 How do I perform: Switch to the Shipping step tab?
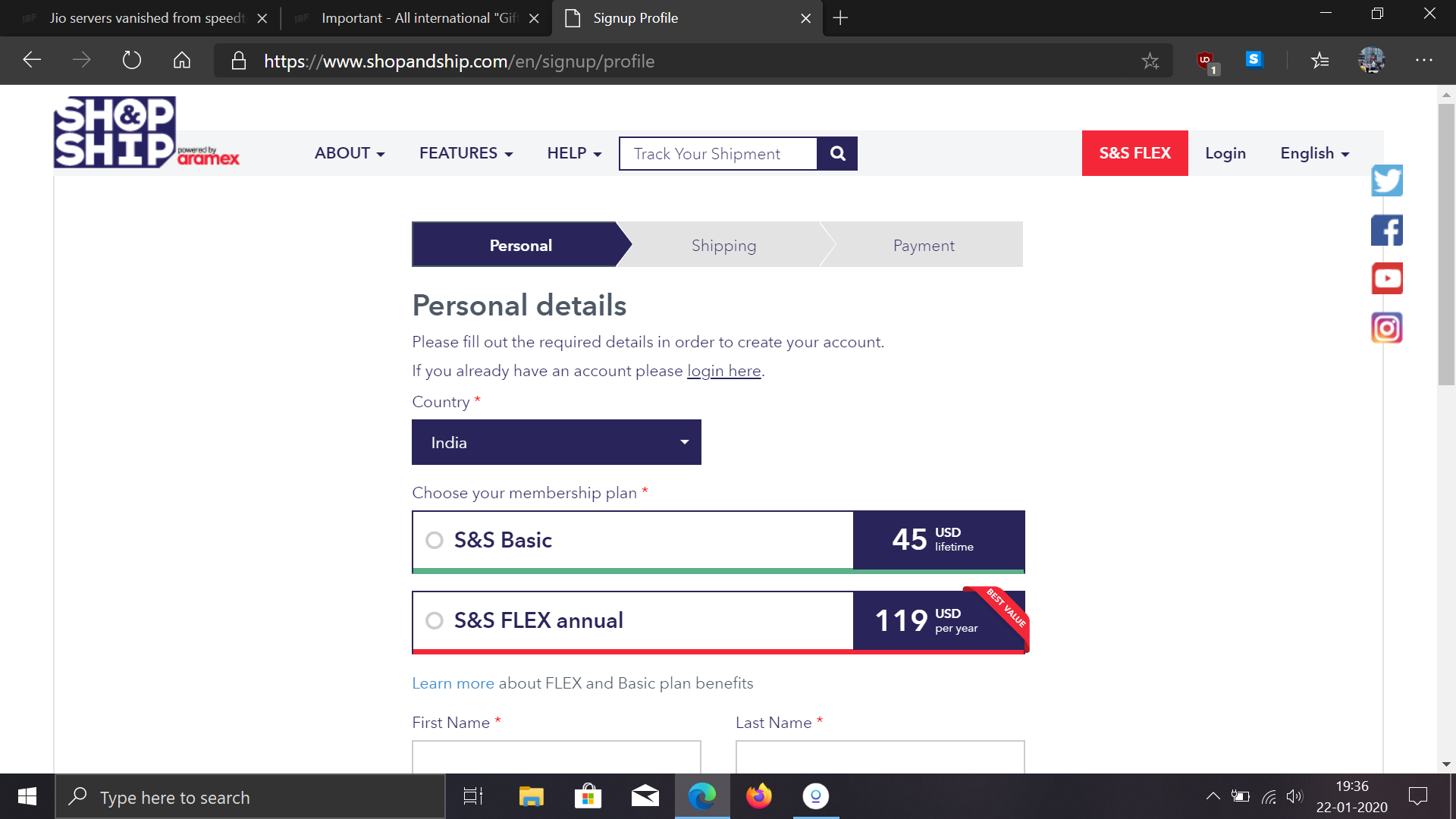pyautogui.click(x=723, y=245)
